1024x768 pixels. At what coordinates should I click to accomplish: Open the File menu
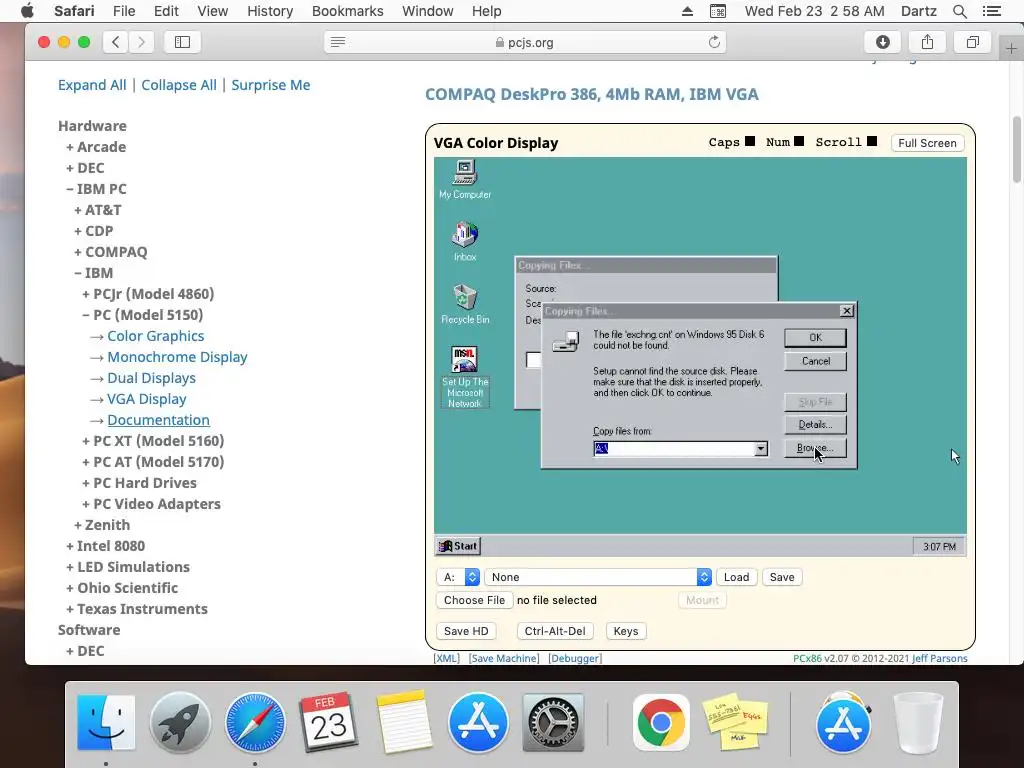pyautogui.click(x=124, y=11)
